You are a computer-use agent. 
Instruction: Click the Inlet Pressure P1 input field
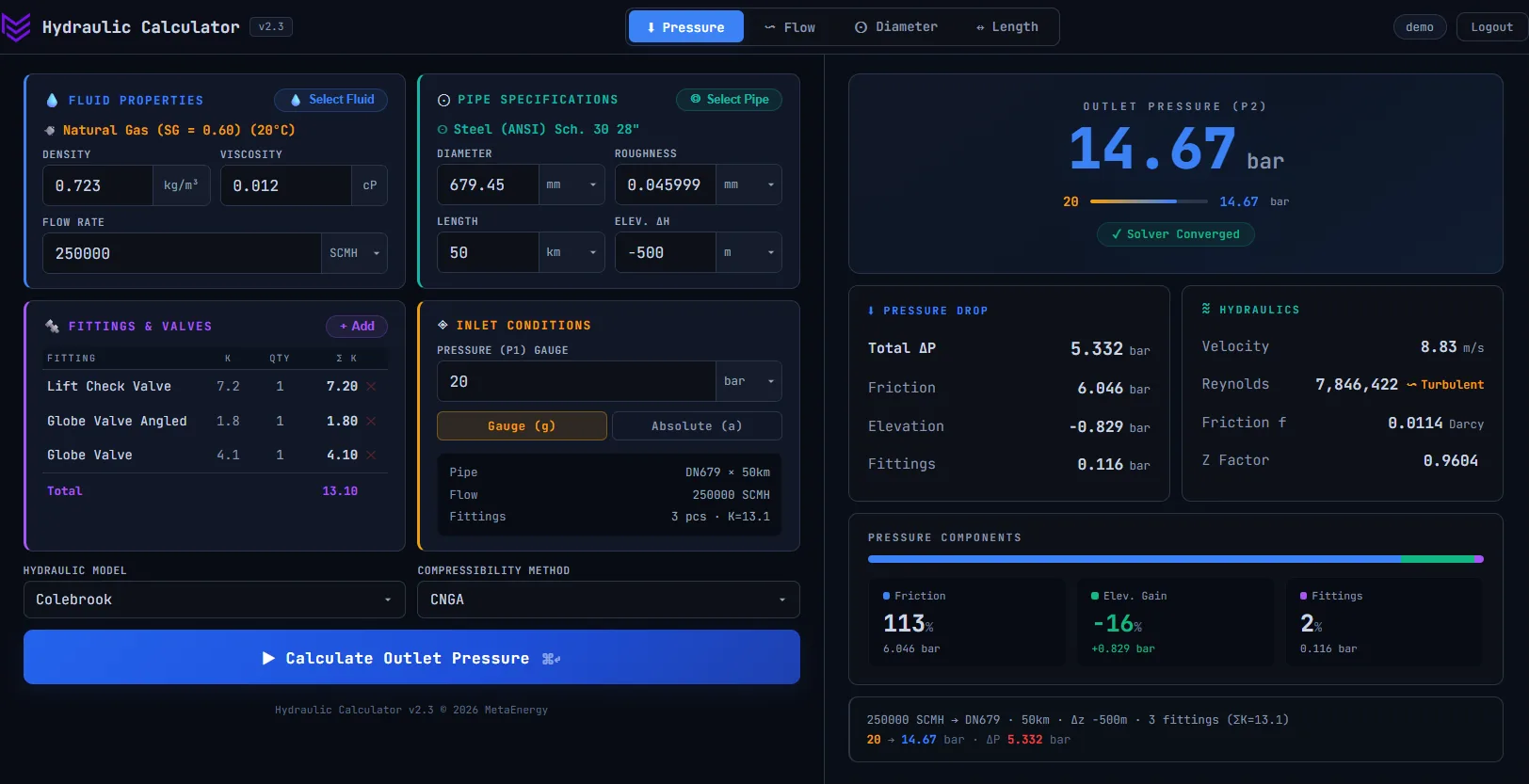(576, 381)
